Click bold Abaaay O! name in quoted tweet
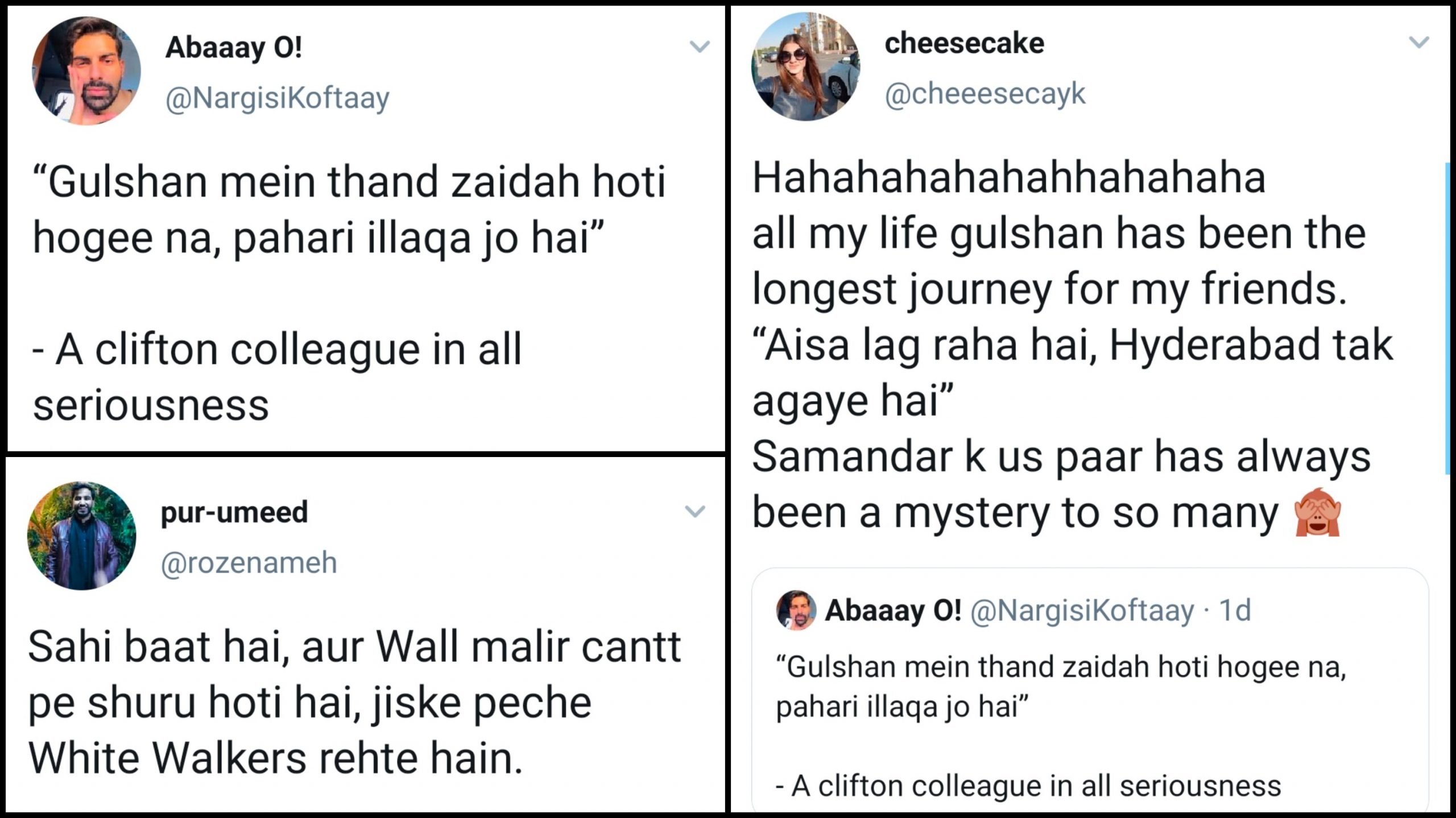The image size is (1456, 818). 893,611
